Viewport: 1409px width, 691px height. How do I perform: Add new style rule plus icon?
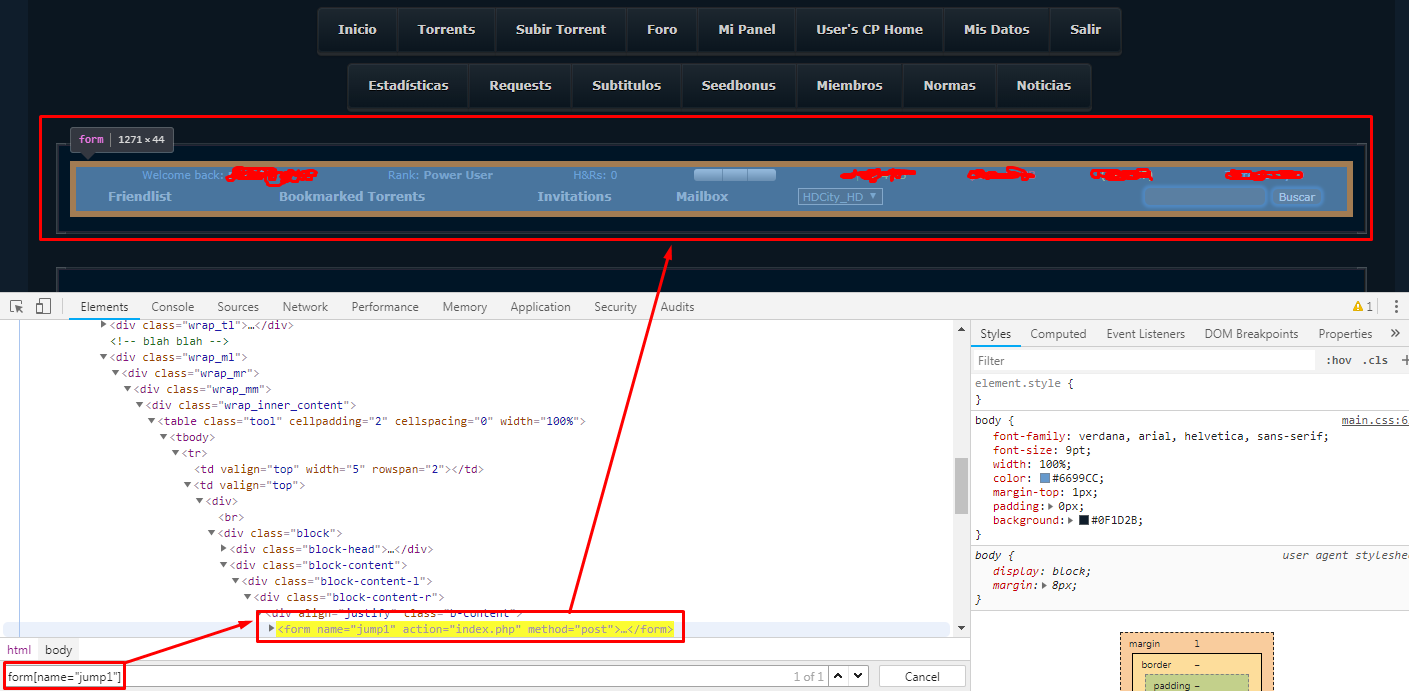point(1404,360)
